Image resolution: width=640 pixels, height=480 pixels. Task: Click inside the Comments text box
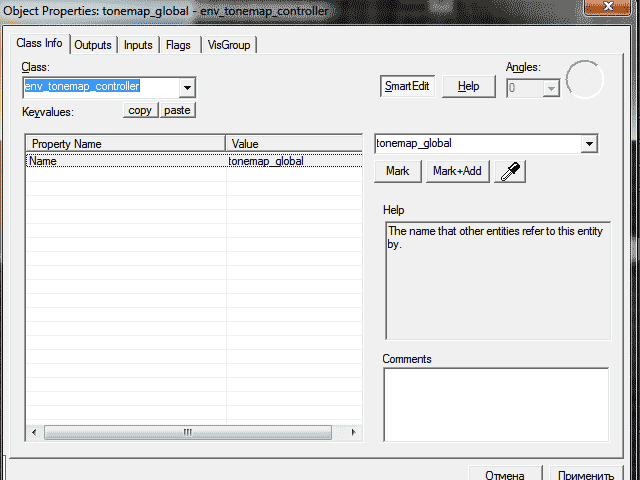495,403
